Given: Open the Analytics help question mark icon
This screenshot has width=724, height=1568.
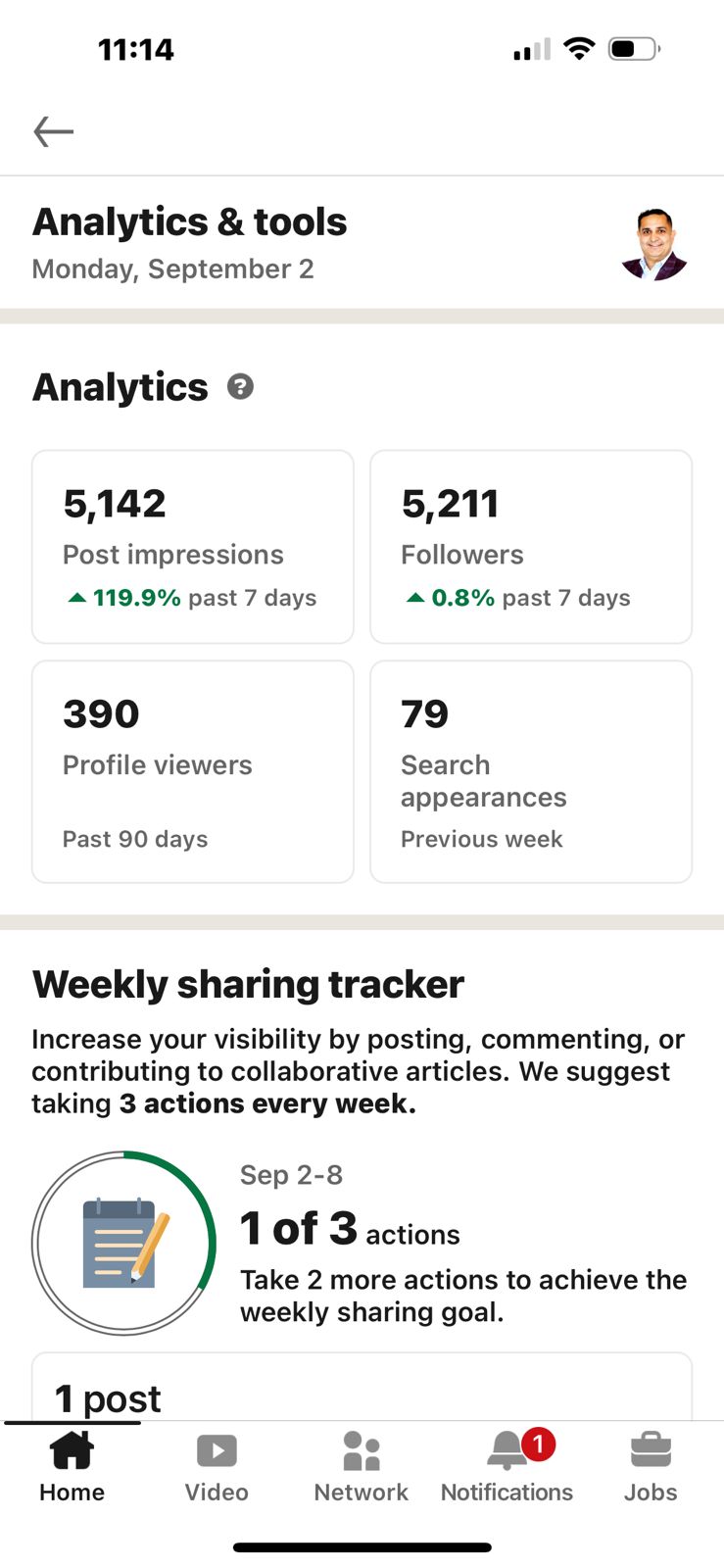Looking at the screenshot, I should (240, 387).
